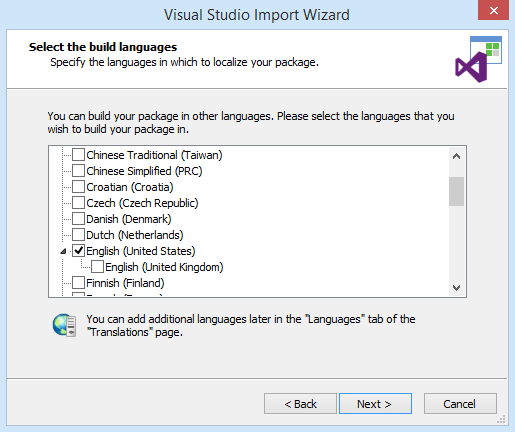The image size is (515, 432).
Task: Select the Croatian (Croatia) label
Action: (130, 187)
